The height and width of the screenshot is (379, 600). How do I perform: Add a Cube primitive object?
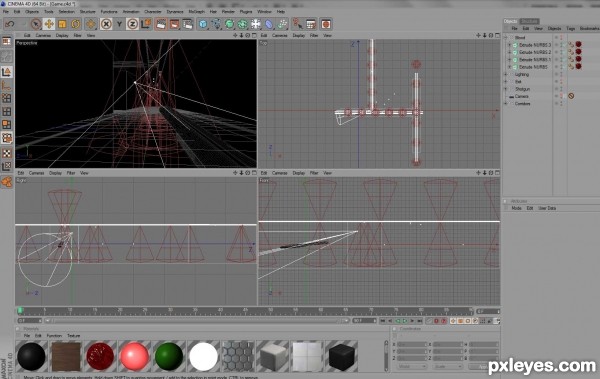pyautogui.click(x=203, y=24)
